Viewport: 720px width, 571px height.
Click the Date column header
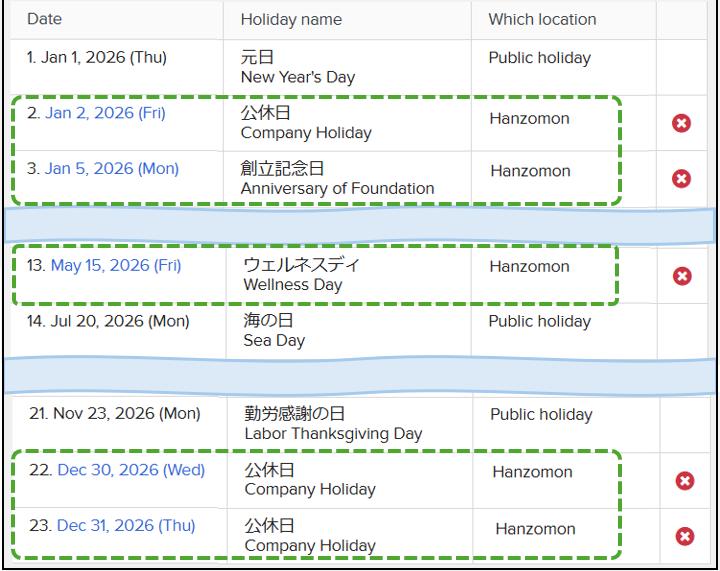[45, 19]
